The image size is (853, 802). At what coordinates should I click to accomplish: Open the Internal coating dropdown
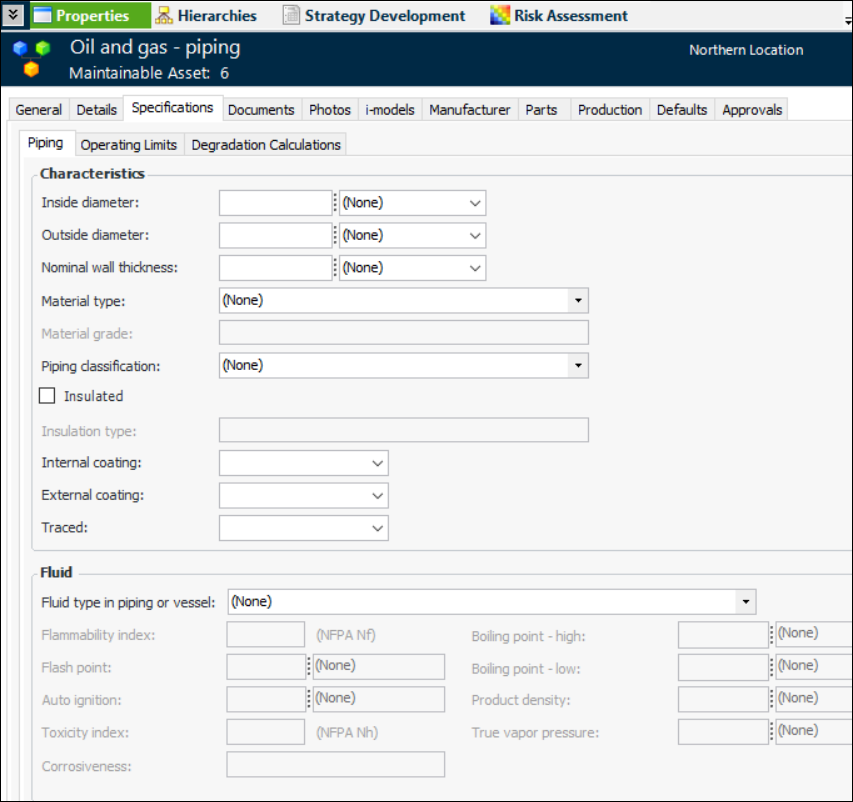[x=304, y=463]
